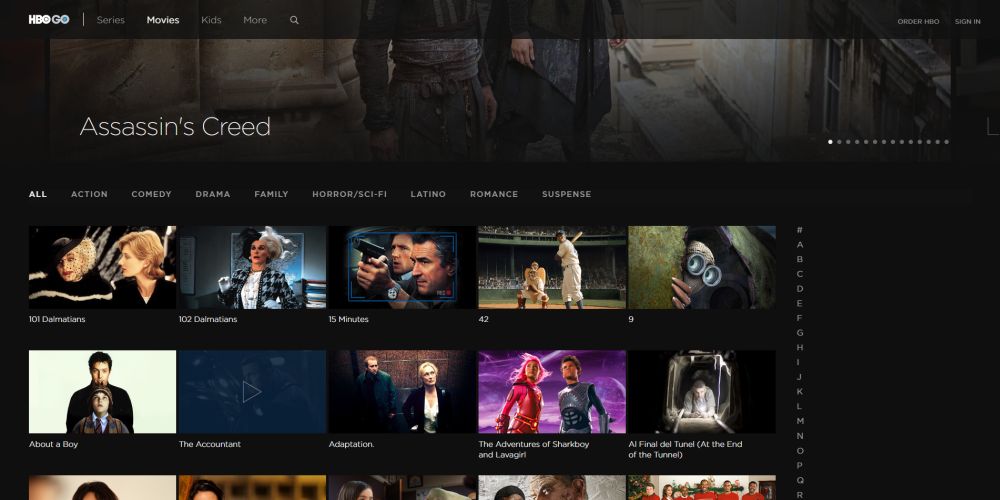The image size is (1000, 500).
Task: Click the HBO GO logo
Action: (49, 20)
